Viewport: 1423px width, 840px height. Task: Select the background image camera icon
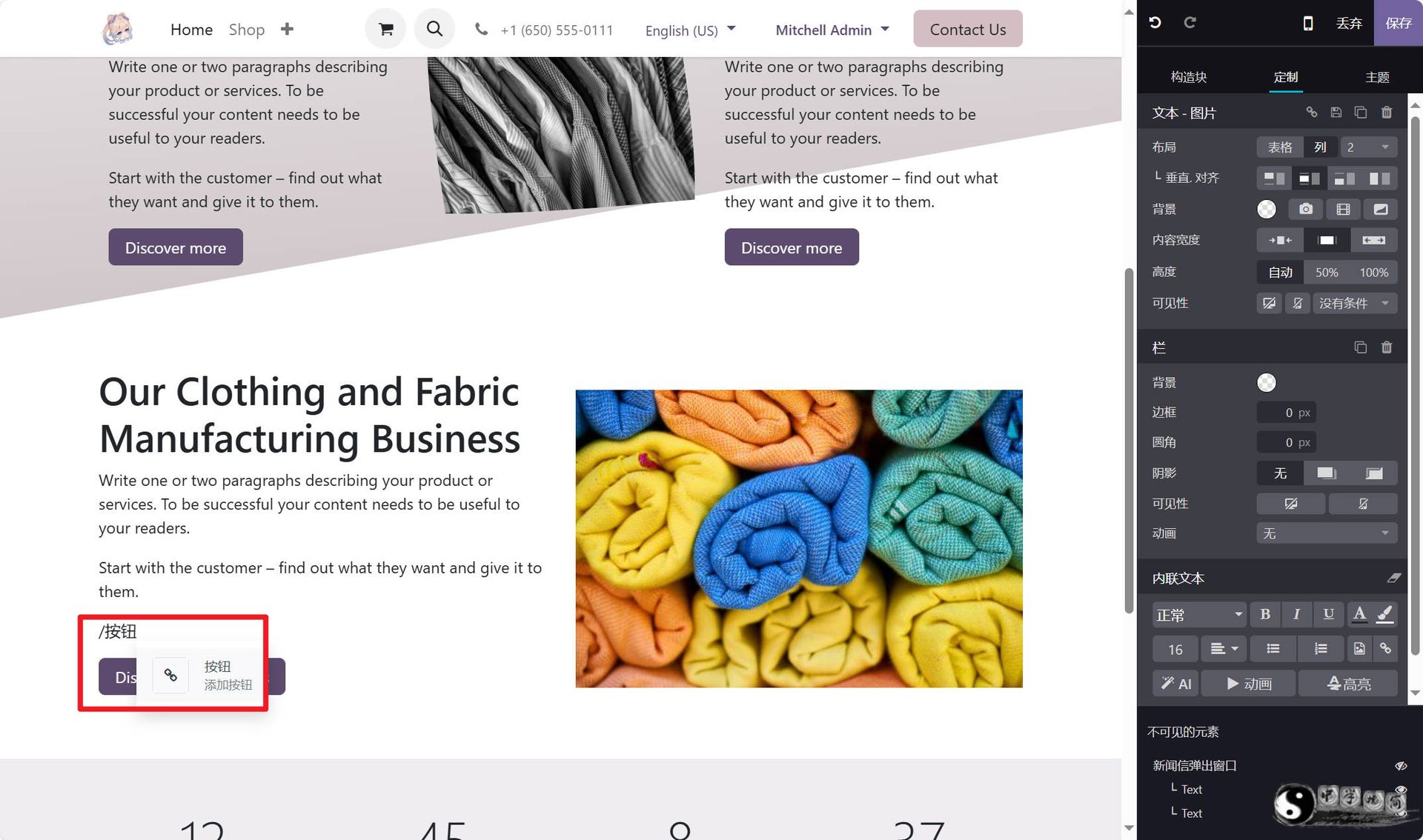(1306, 210)
